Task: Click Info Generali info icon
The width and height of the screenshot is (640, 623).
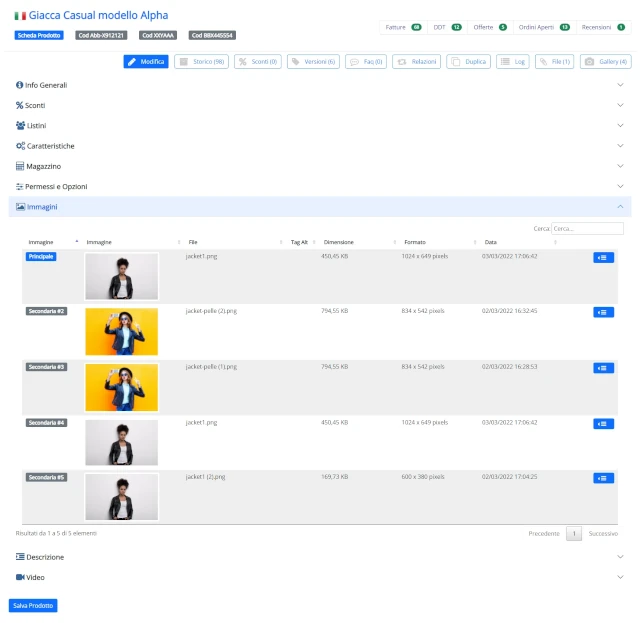Action: click(19, 85)
